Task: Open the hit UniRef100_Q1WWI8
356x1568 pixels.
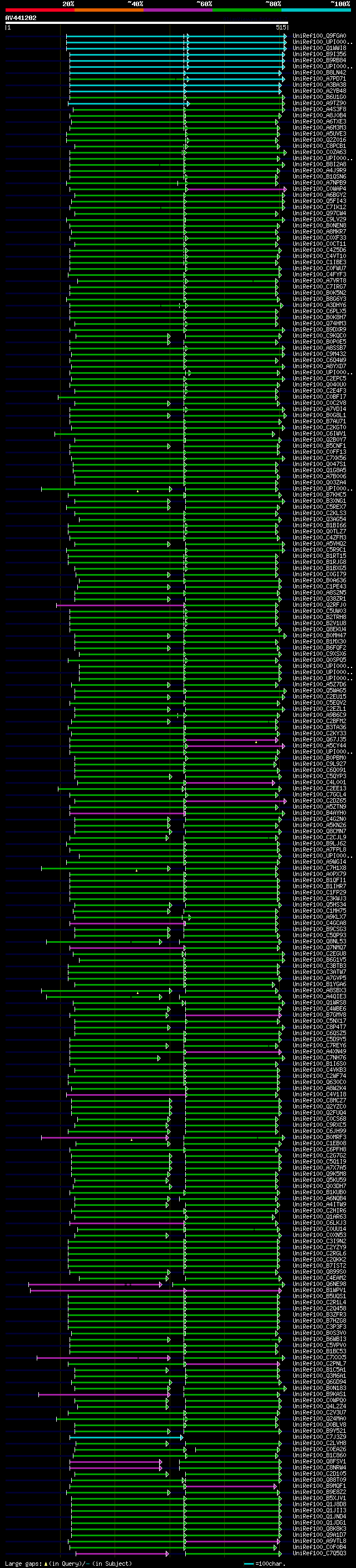Action: click(319, 48)
